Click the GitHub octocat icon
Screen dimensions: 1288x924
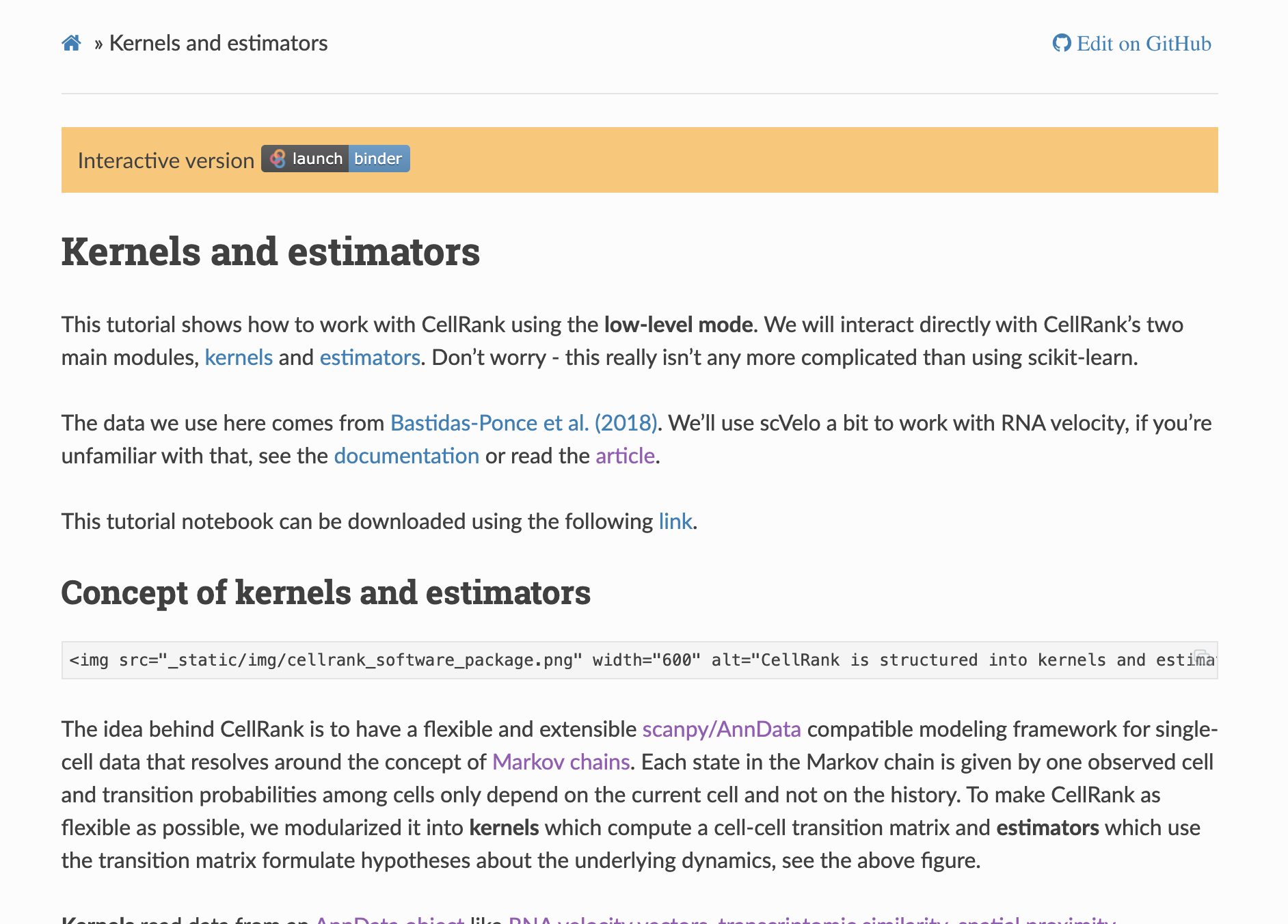pos(1060,43)
